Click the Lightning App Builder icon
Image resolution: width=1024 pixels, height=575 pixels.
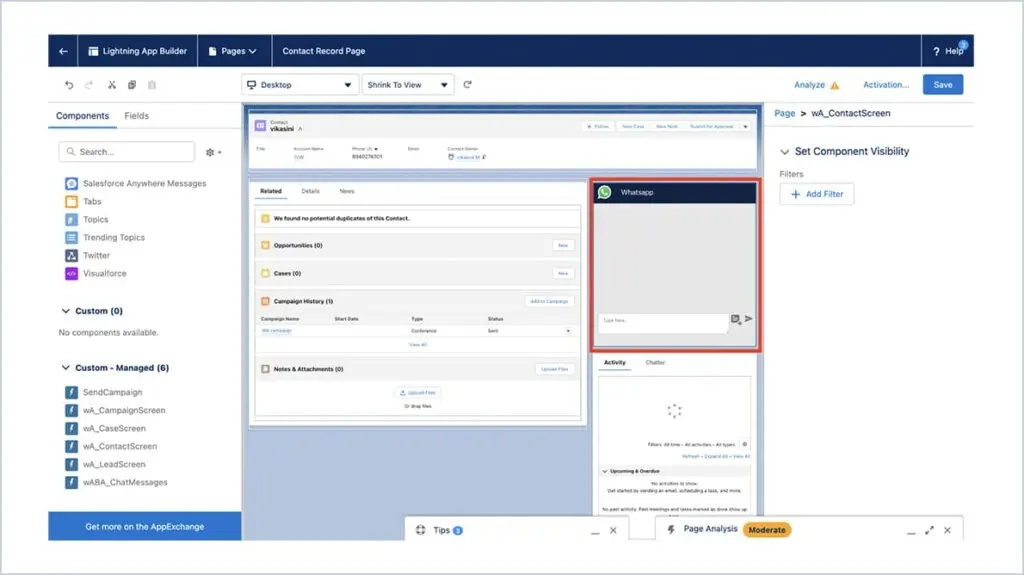[x=93, y=51]
